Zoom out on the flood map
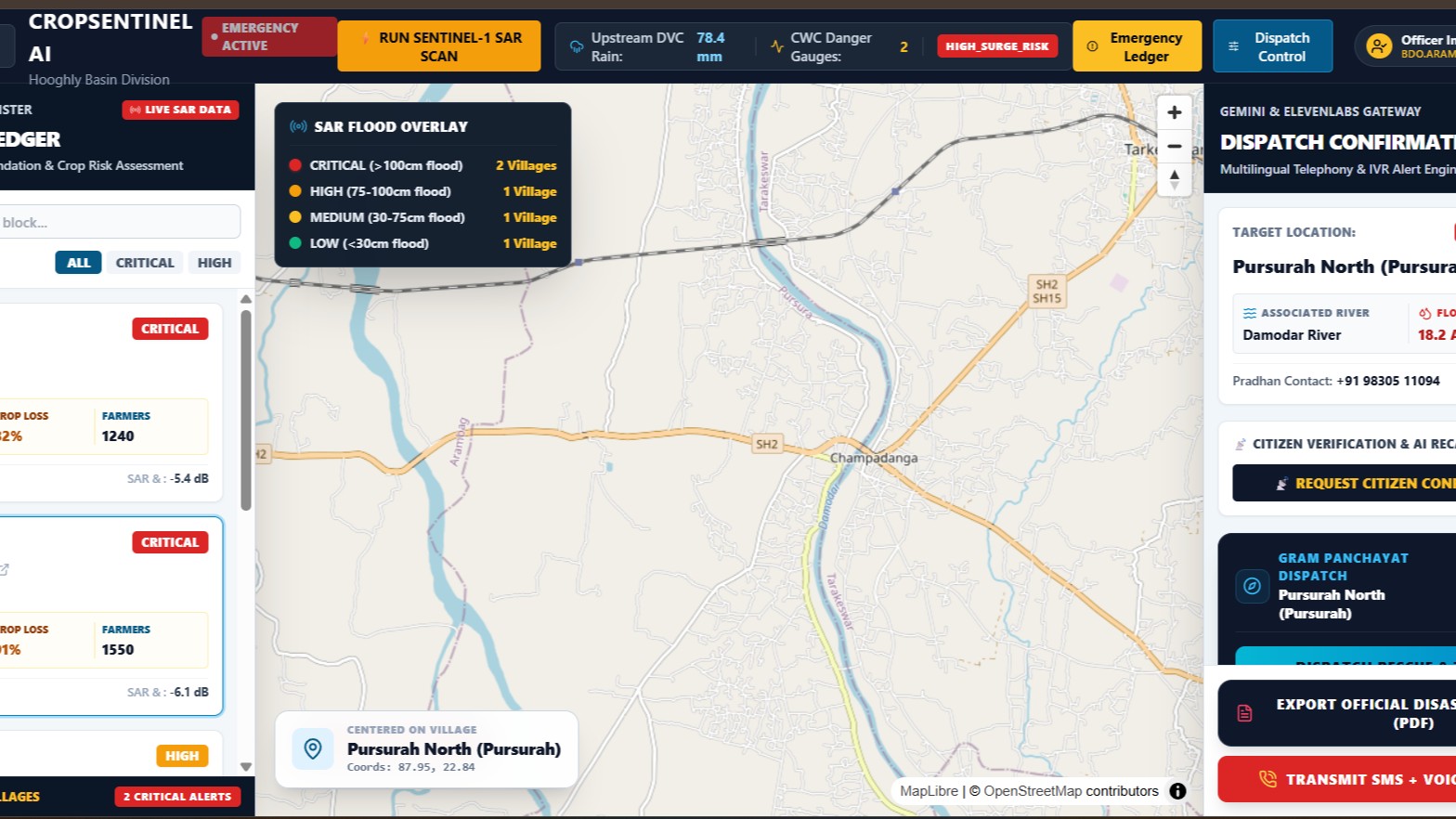The height and width of the screenshot is (819, 1456). point(1174,146)
